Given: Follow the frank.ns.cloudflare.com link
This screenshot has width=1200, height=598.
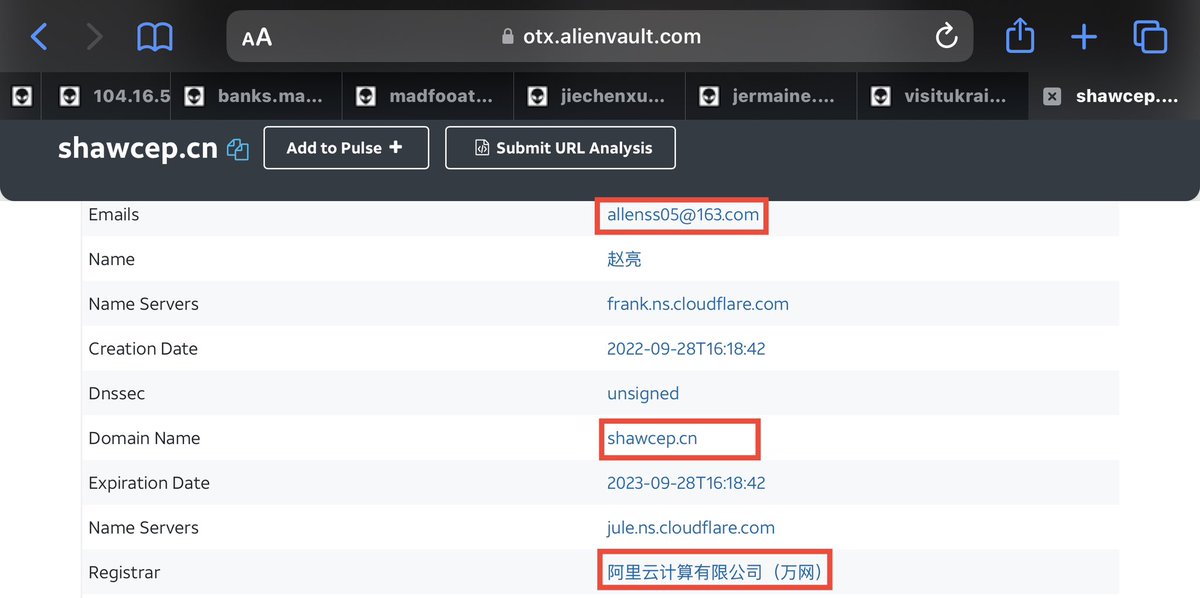Looking at the screenshot, I should coord(697,304).
